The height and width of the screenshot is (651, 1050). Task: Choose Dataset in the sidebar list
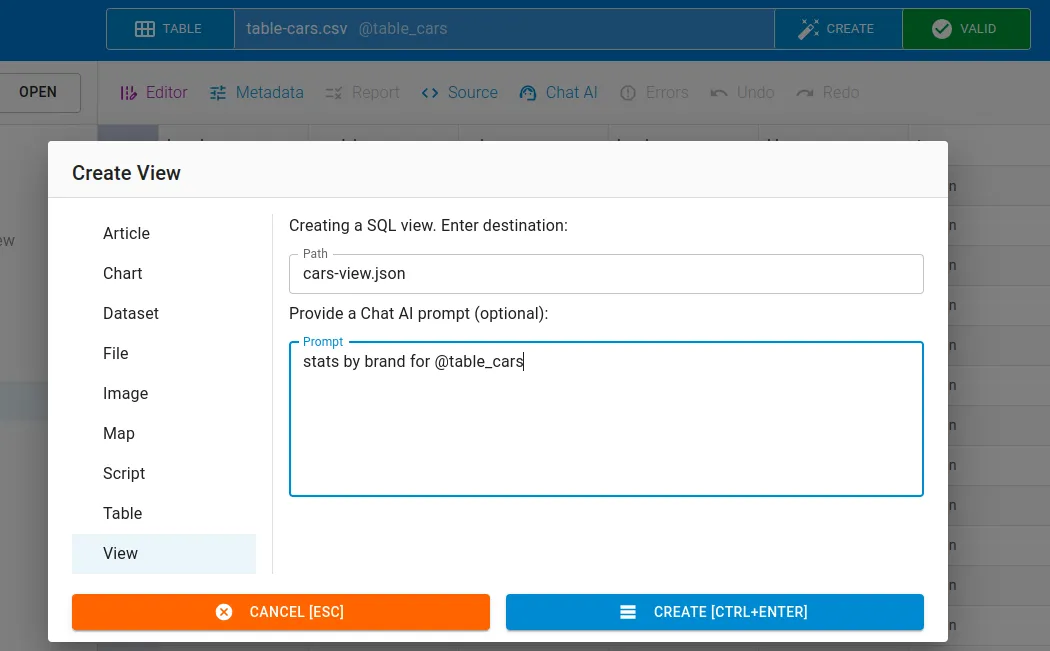pos(130,313)
